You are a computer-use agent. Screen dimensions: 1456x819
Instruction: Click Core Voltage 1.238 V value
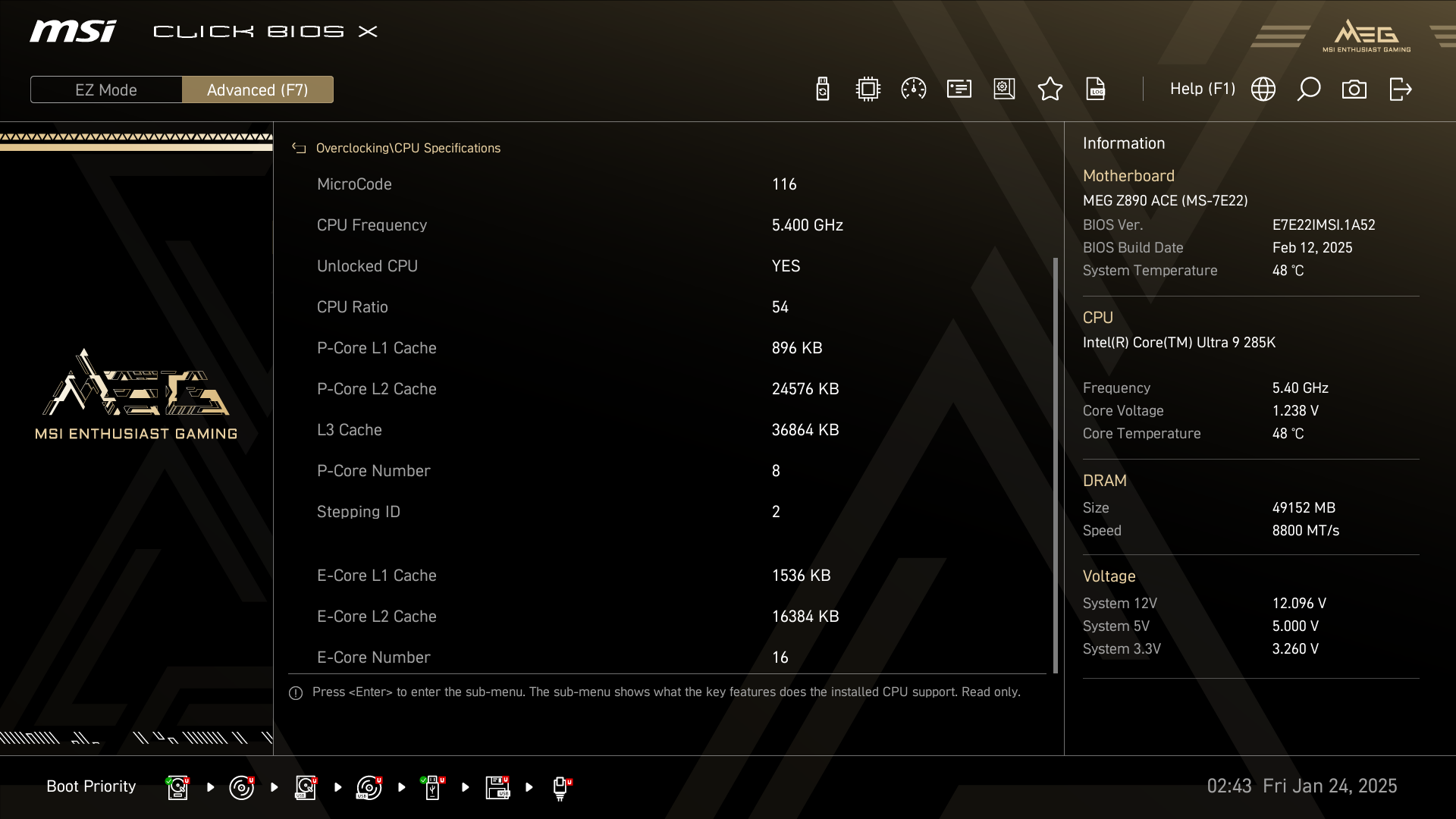click(1295, 411)
